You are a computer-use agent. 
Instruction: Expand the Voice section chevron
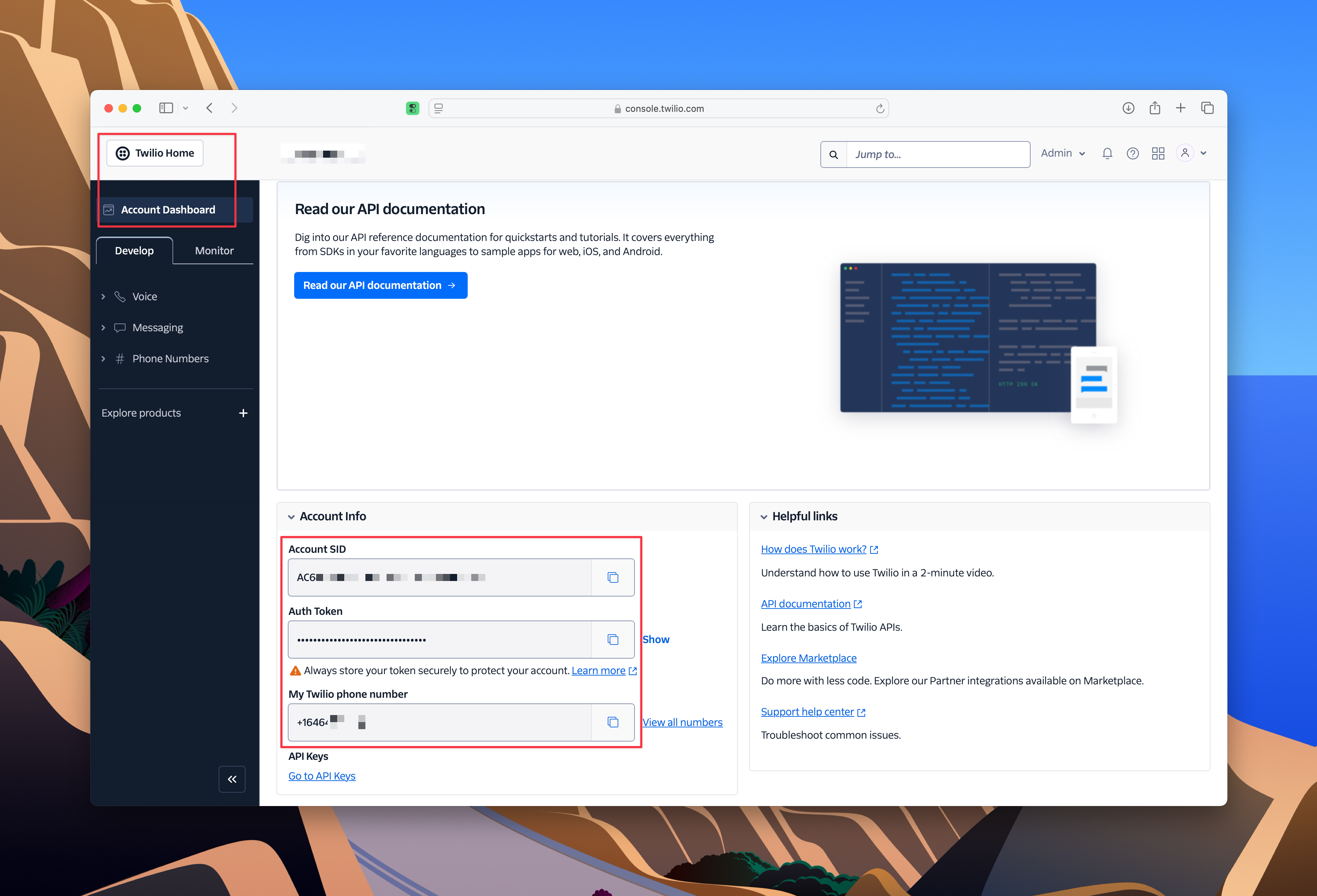pyautogui.click(x=103, y=296)
